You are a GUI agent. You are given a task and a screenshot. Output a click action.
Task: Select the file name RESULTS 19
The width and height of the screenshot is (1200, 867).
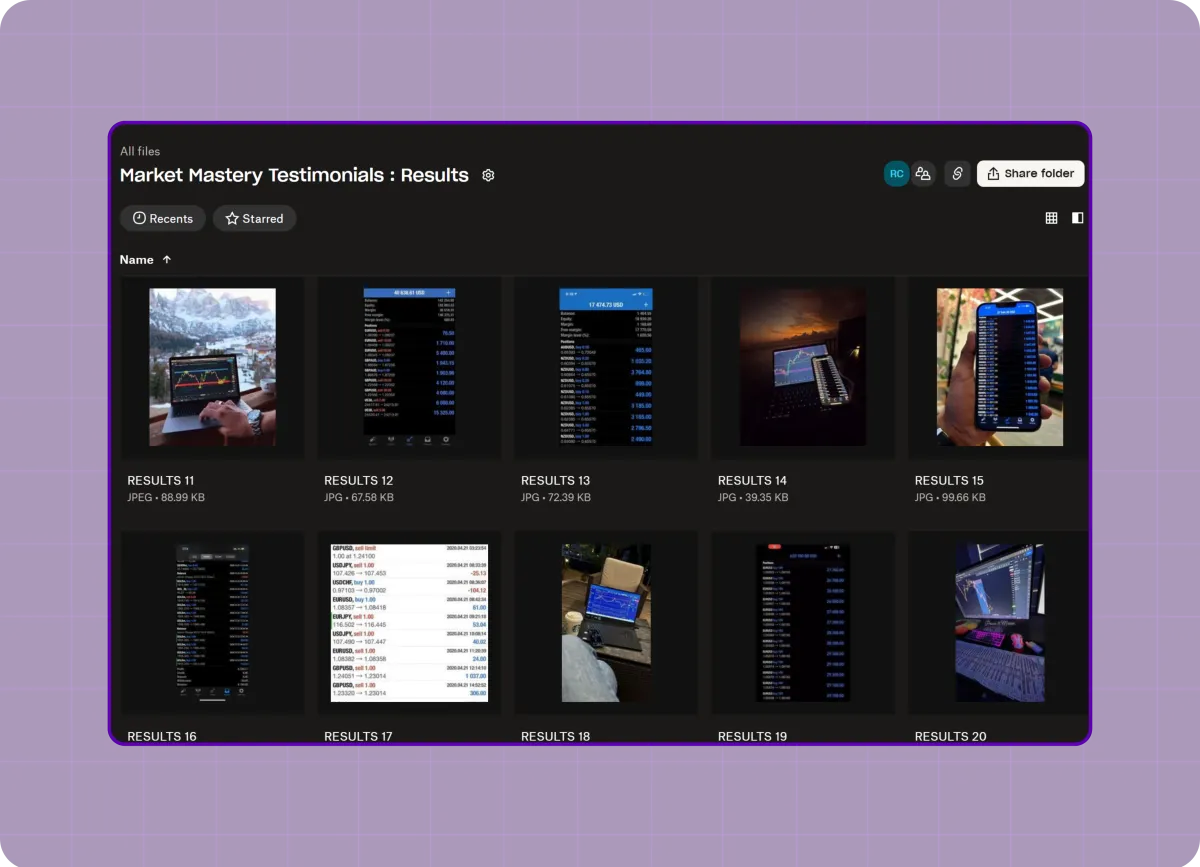[x=753, y=736]
